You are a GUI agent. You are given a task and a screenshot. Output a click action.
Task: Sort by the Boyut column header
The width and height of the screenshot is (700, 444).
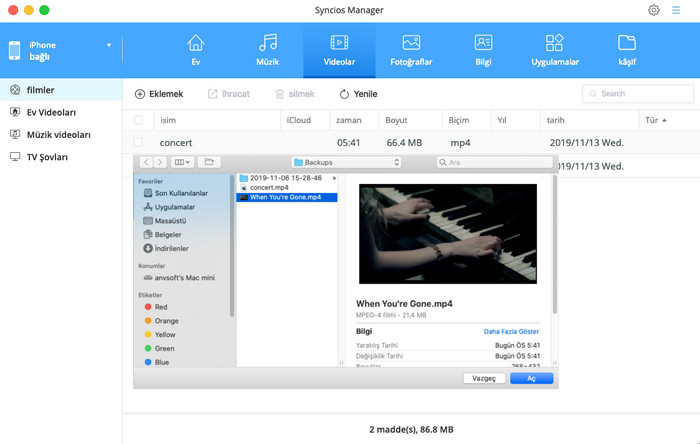tap(396, 120)
